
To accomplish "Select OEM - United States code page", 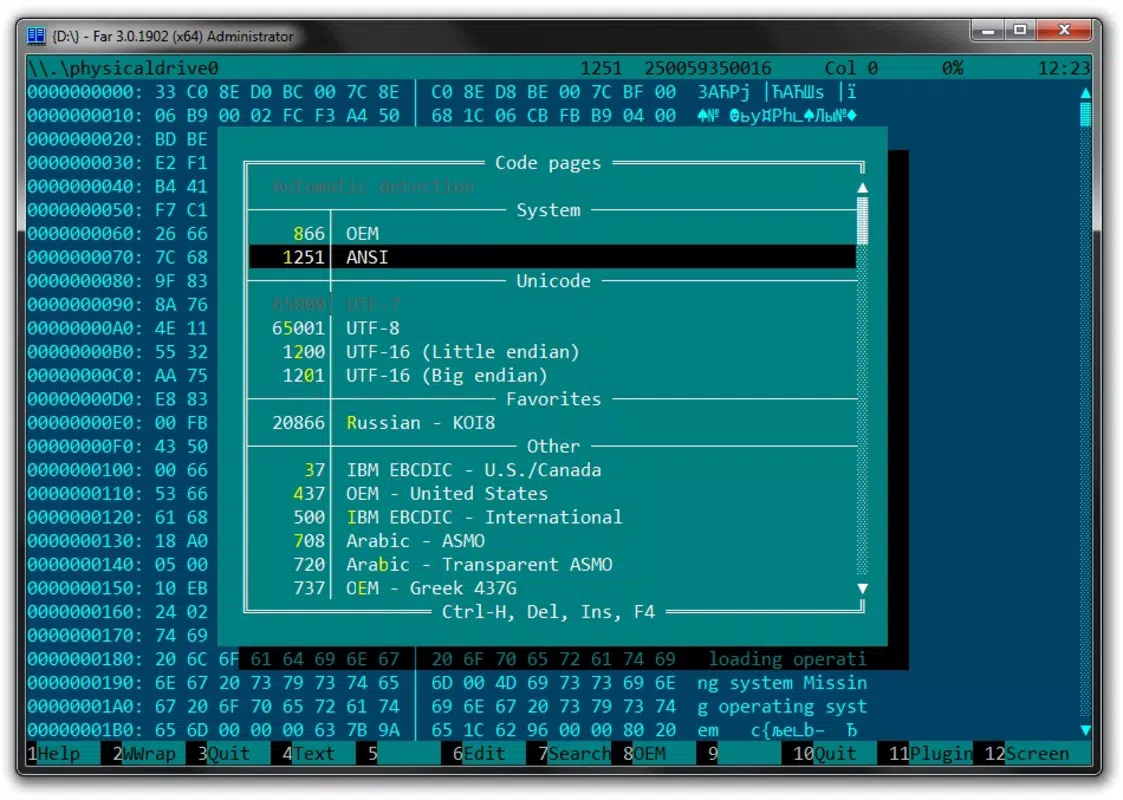I will pyautogui.click(x=552, y=493).
